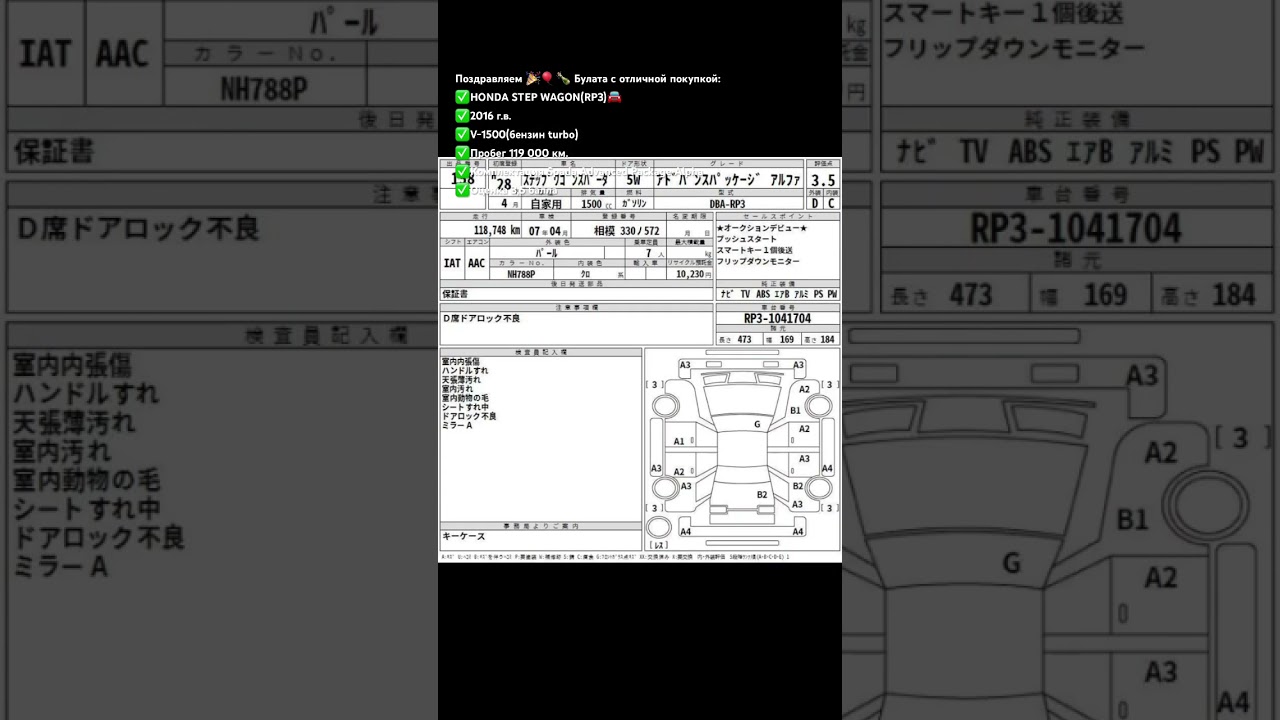Click '自家用' usage cell on the sheet

546,204
